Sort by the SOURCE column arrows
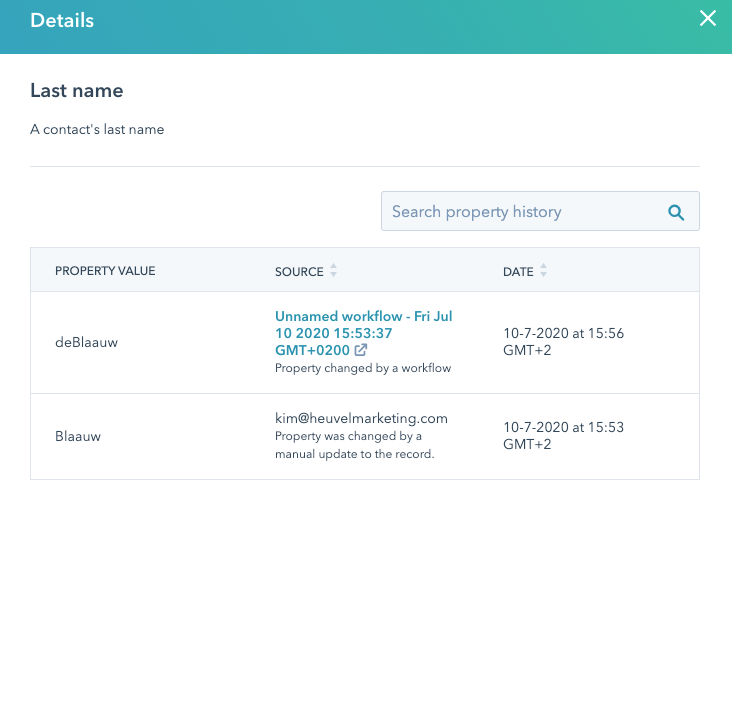732x716 pixels. (333, 271)
